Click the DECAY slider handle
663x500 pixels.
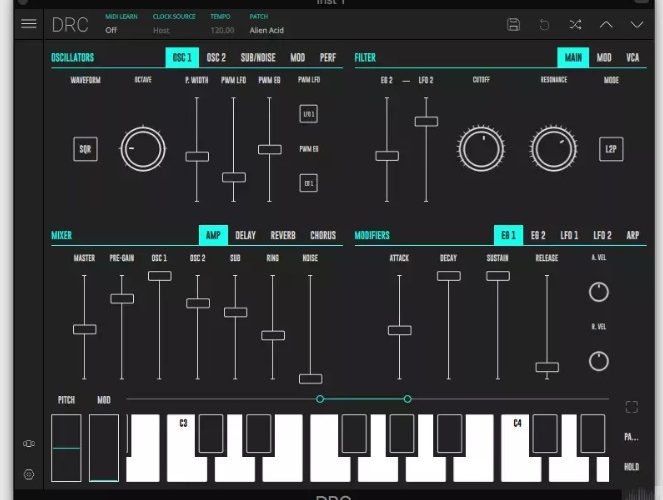[449, 276]
